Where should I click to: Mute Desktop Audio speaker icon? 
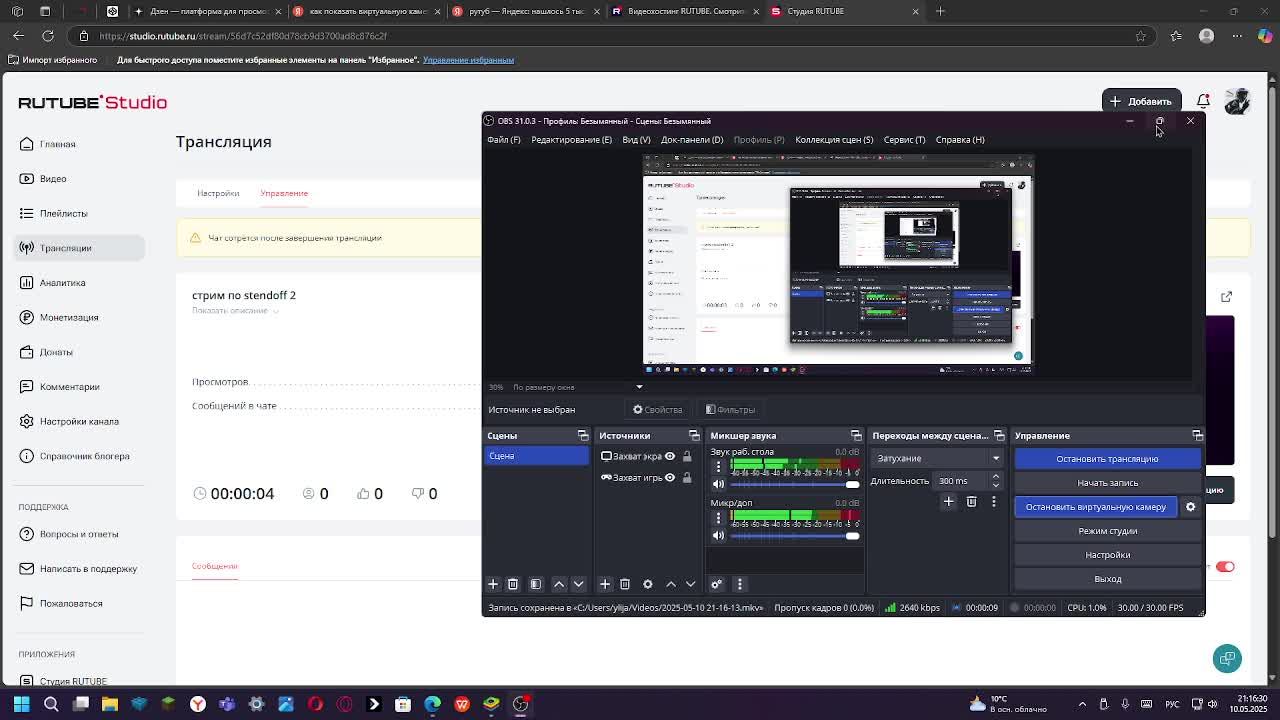tap(718, 484)
